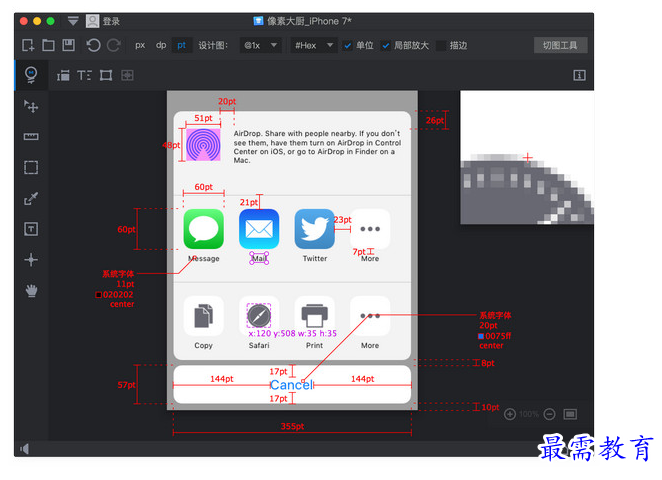Image resolution: width=662 pixels, height=480 pixels.
Task: Save the project with the floppy icon
Action: pos(68,45)
